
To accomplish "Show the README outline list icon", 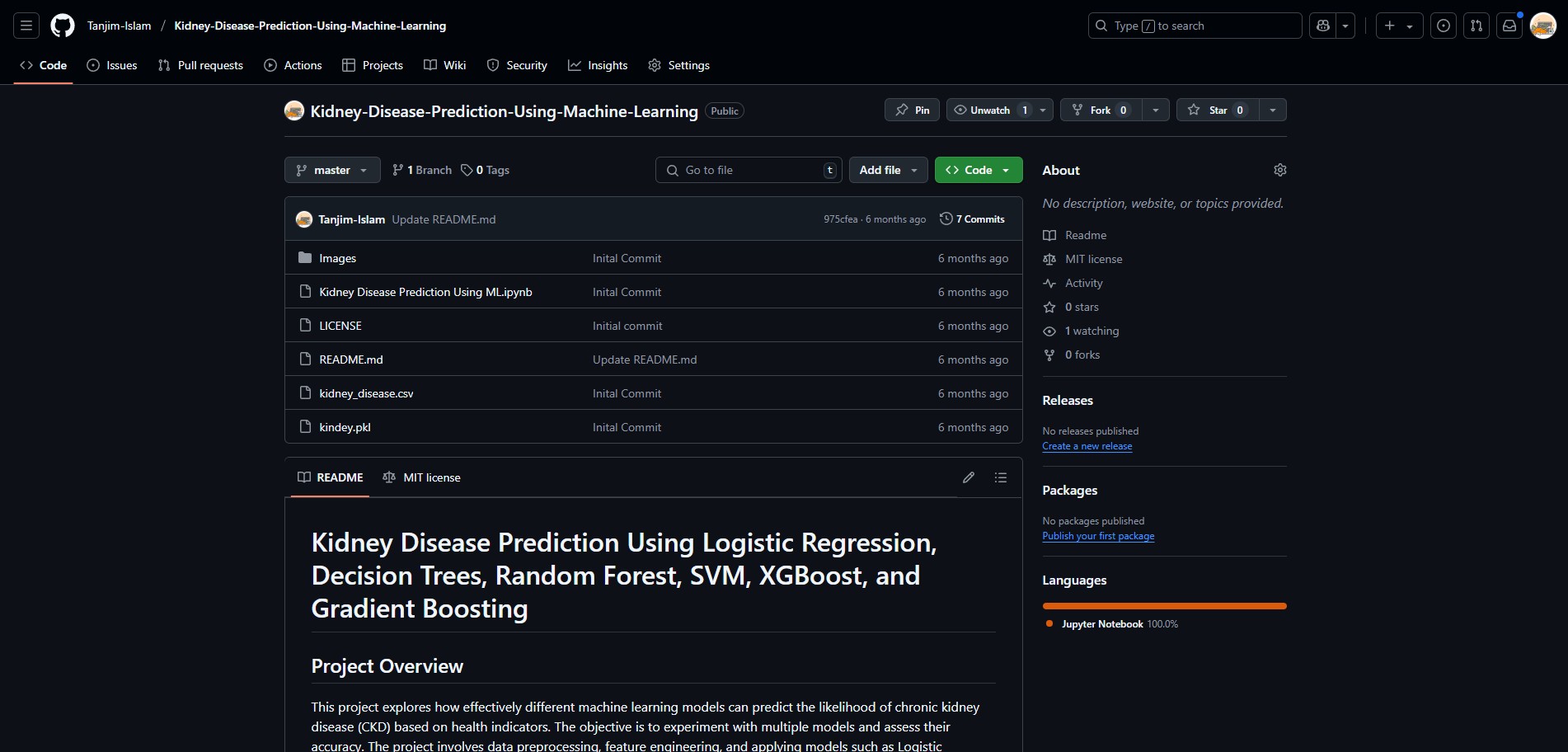I will [1000, 477].
